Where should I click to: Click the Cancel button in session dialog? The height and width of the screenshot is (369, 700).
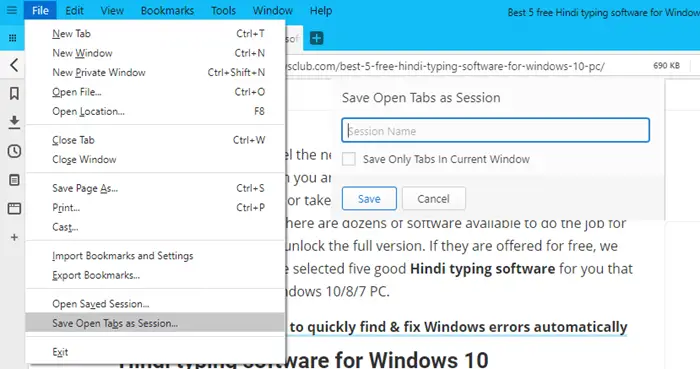pos(433,199)
